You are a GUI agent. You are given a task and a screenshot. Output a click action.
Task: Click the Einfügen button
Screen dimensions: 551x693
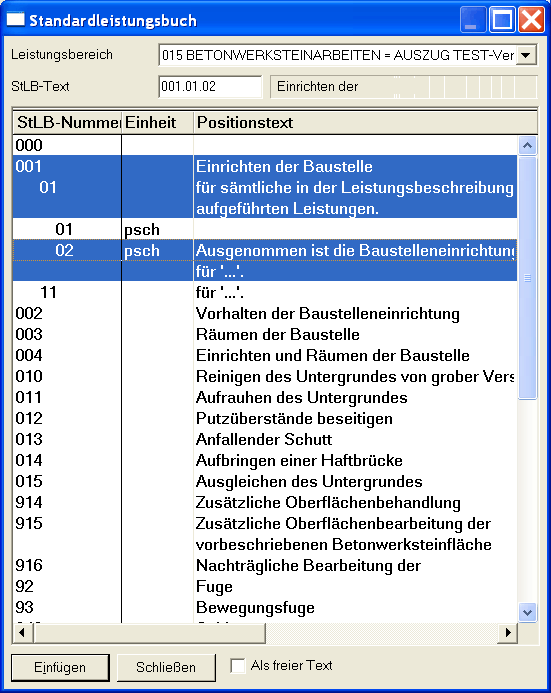[x=60, y=667]
